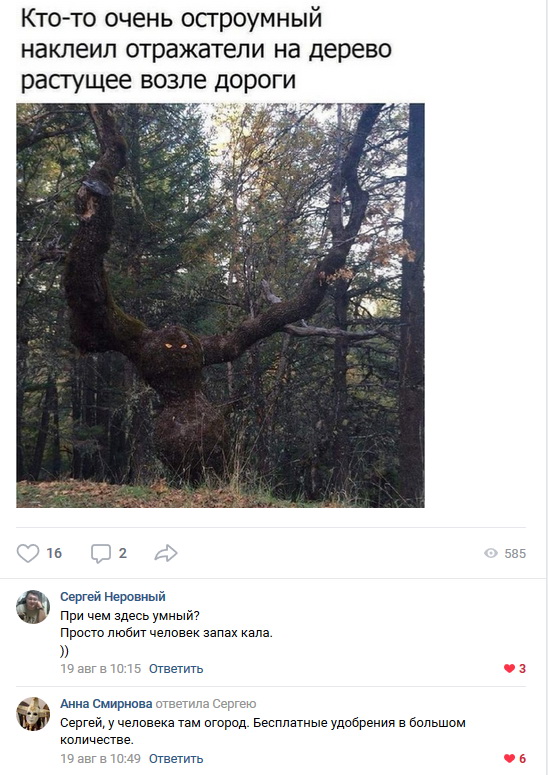Reply to Анна's comment with Ответить
This screenshot has height=775, width=548.
tap(176, 758)
